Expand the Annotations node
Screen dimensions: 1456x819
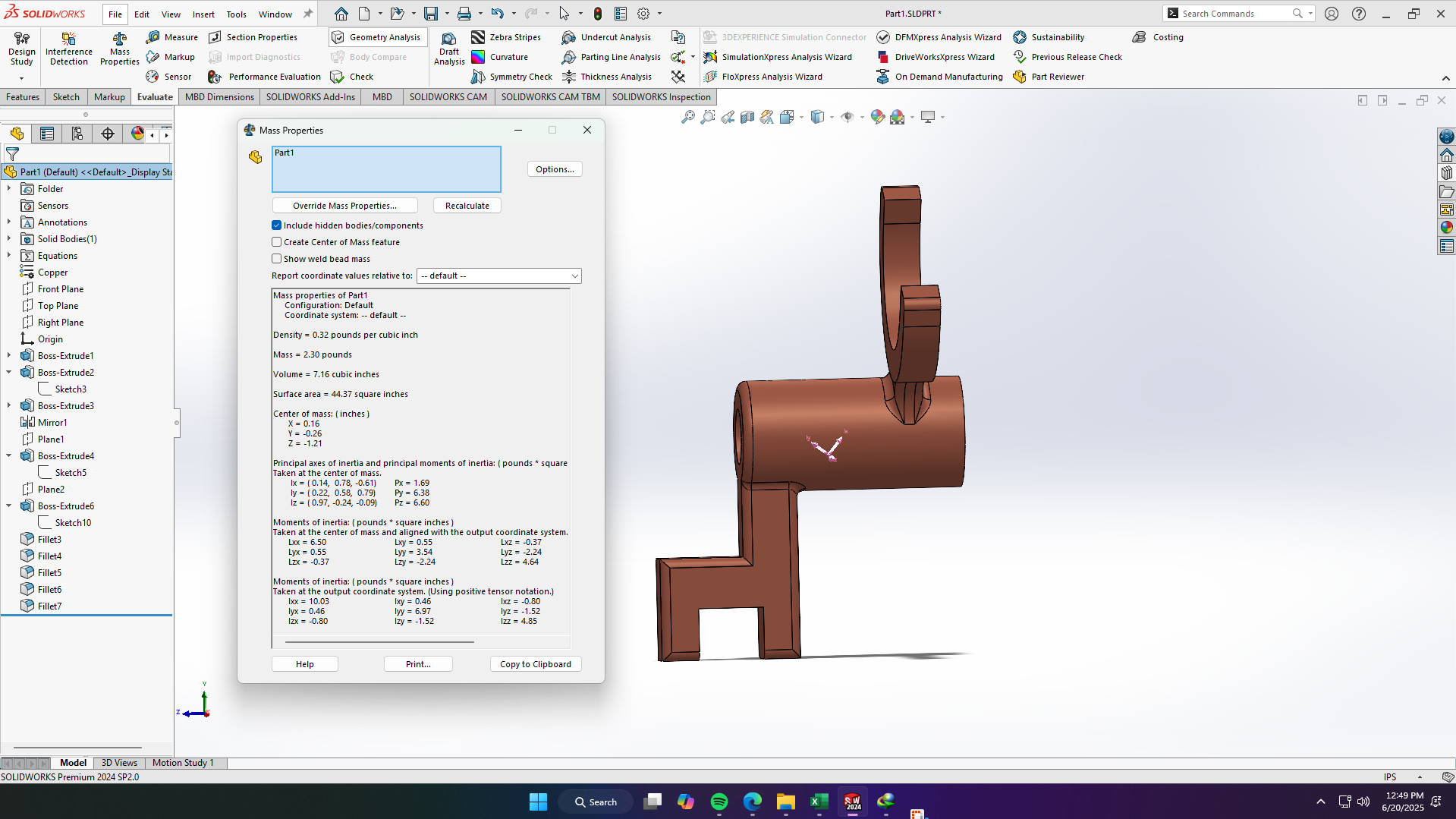click(9, 222)
